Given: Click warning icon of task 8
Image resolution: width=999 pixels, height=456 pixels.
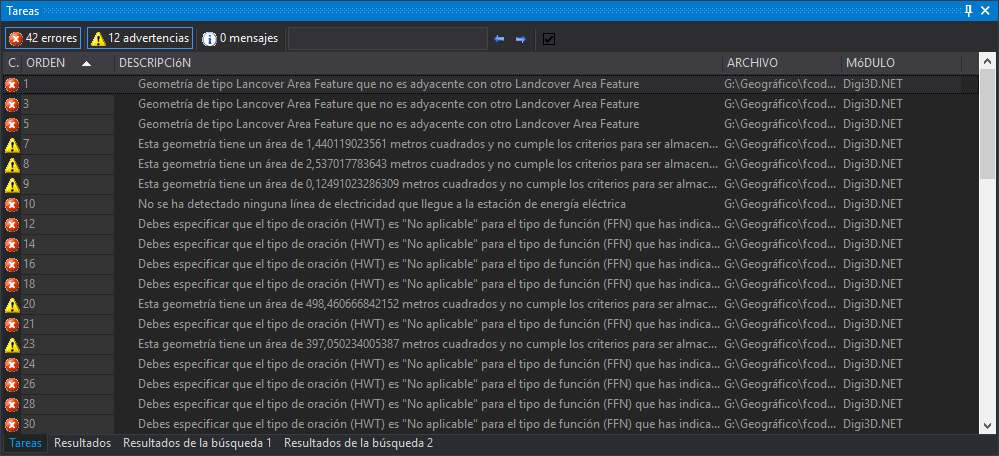Looking at the screenshot, I should 11,164.
